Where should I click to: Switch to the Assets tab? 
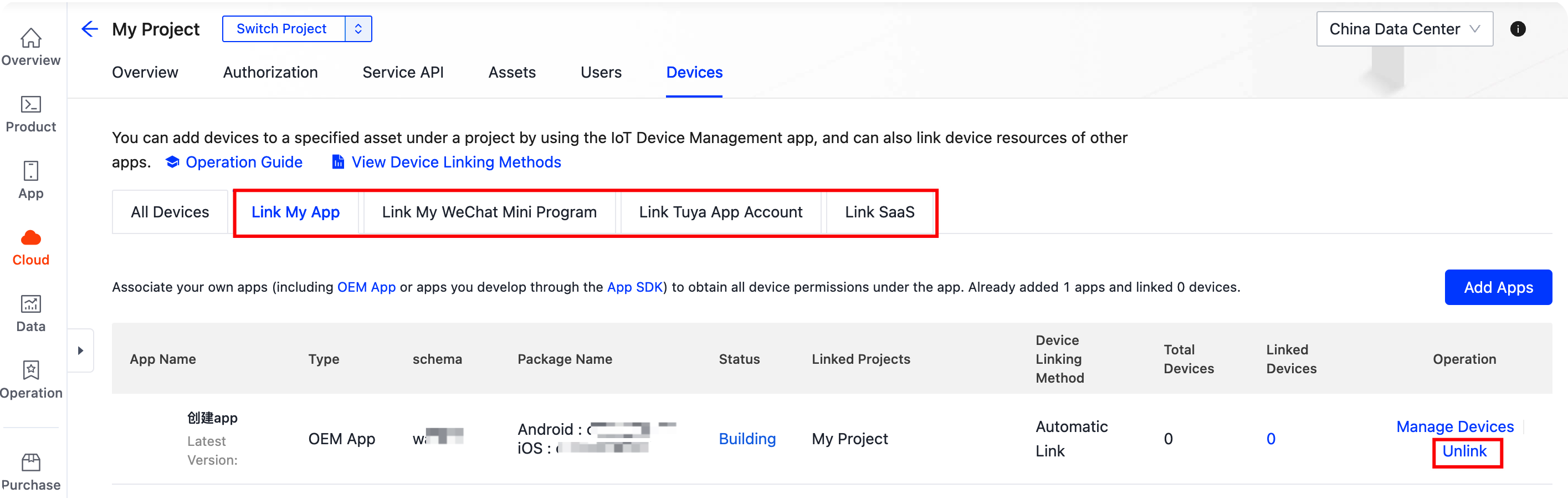coord(512,73)
